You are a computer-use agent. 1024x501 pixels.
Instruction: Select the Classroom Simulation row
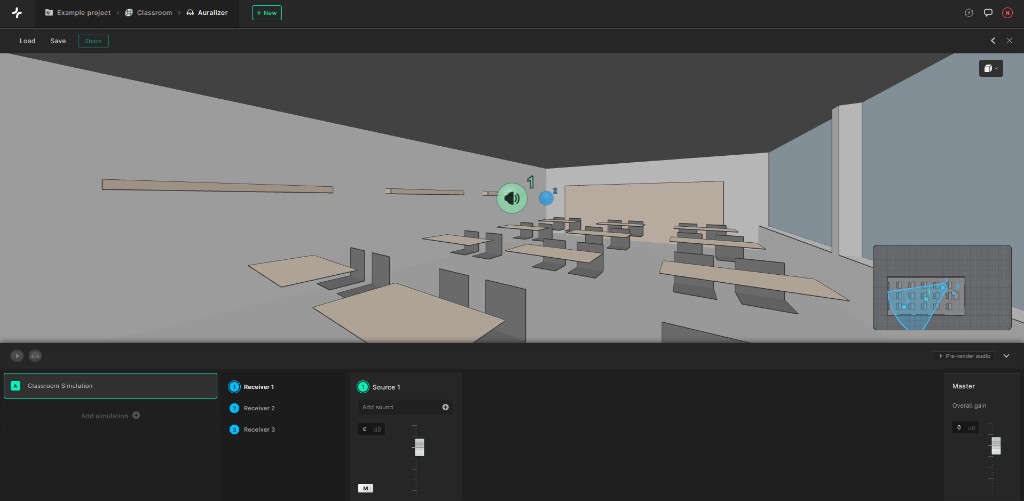tap(110, 386)
